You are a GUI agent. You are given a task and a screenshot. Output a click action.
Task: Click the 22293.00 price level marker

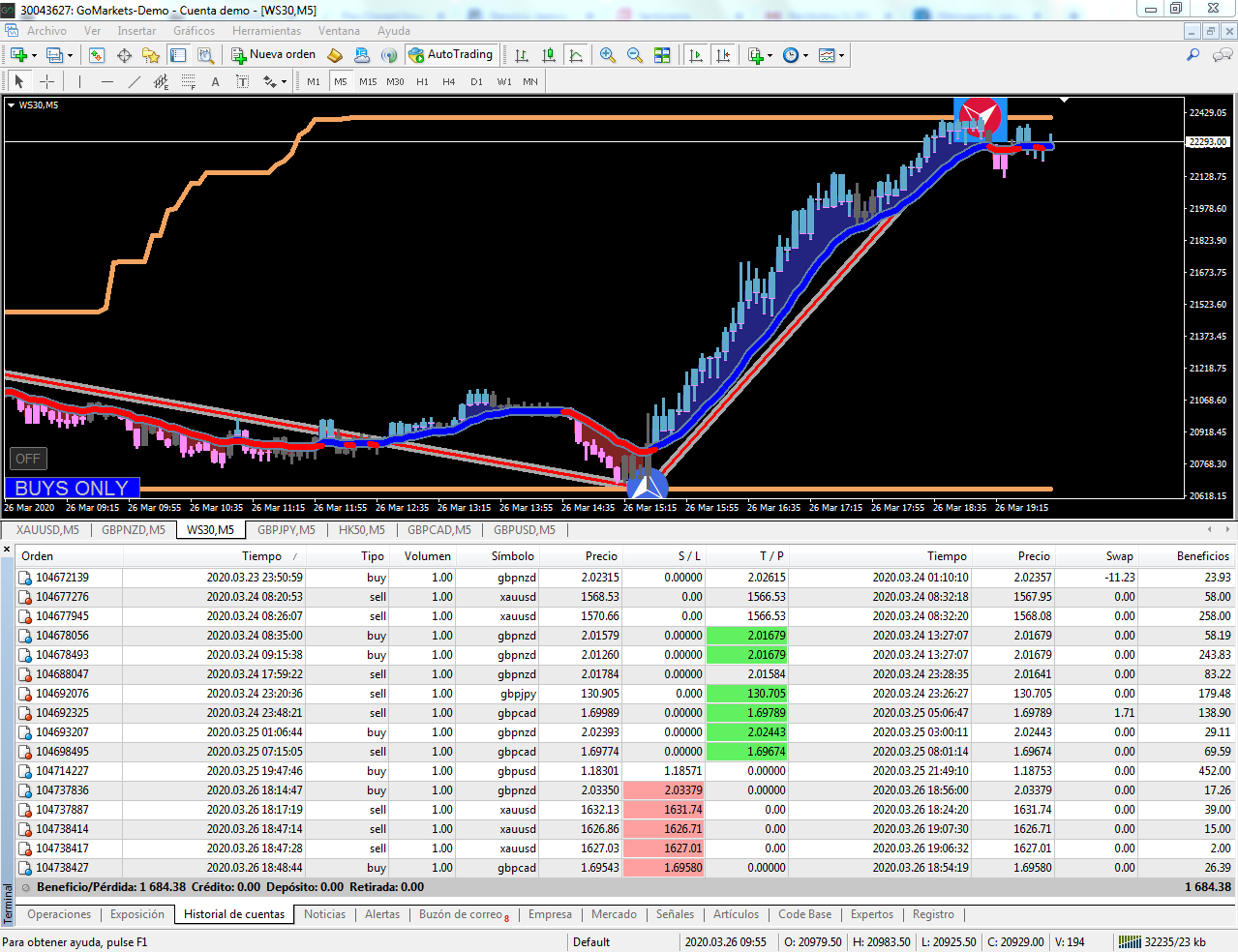point(1207,142)
